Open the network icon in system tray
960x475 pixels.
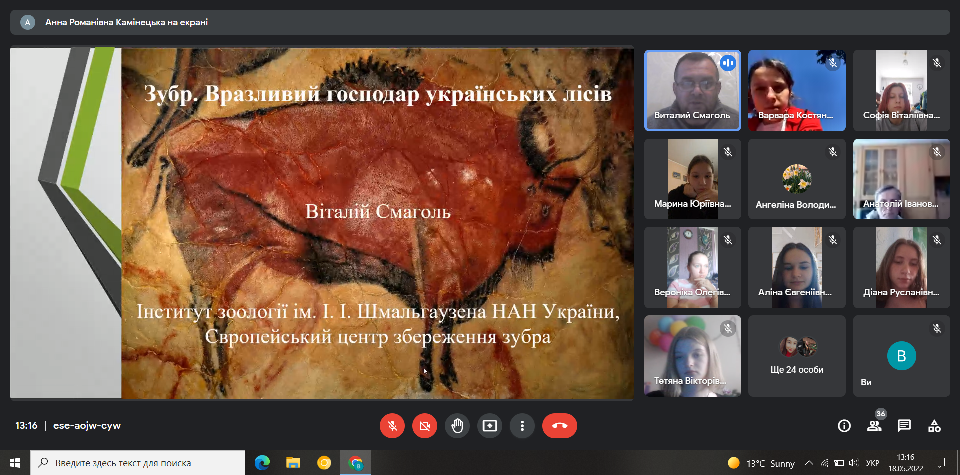pos(825,463)
